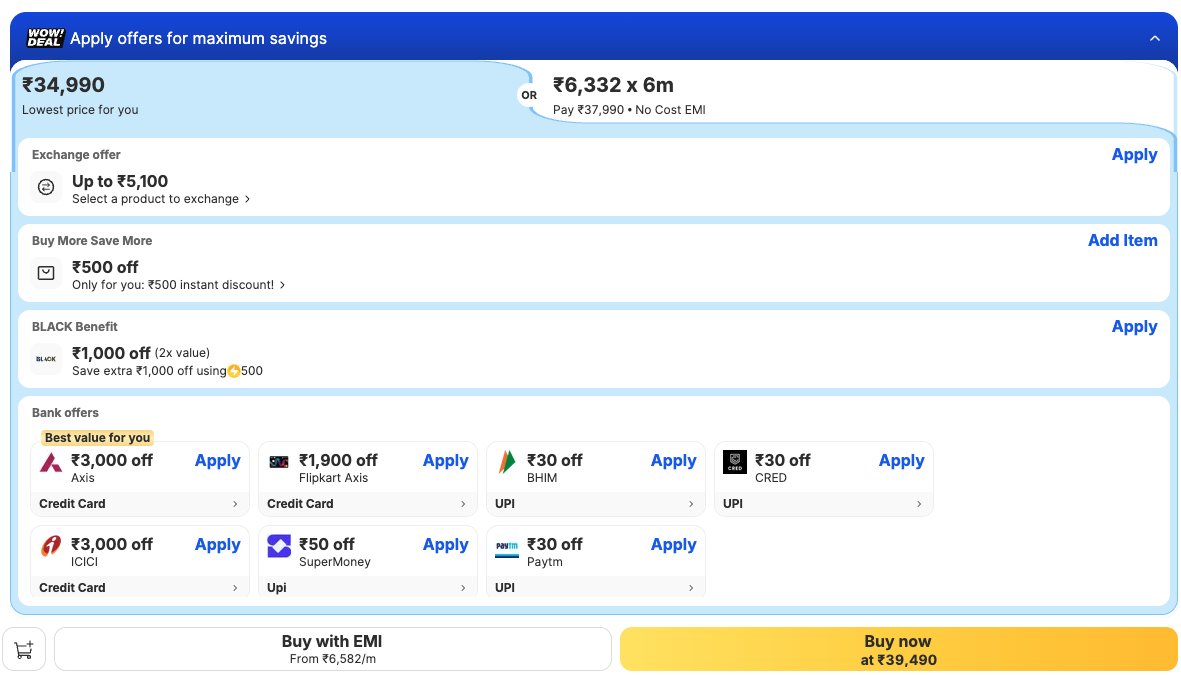Click the Axis bank logo
1181x675 pixels.
tap(51, 463)
